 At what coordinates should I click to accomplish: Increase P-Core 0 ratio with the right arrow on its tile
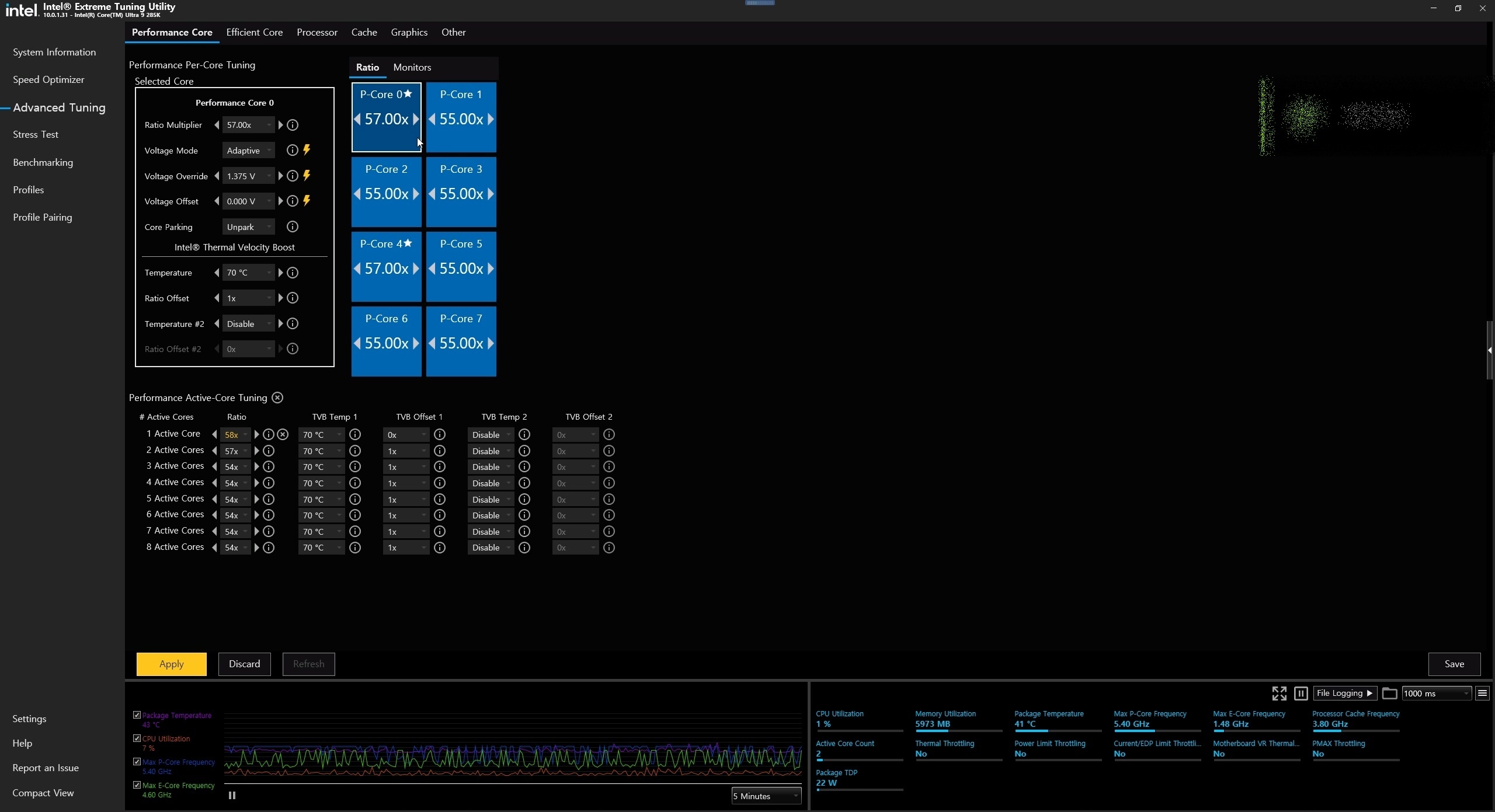click(416, 119)
